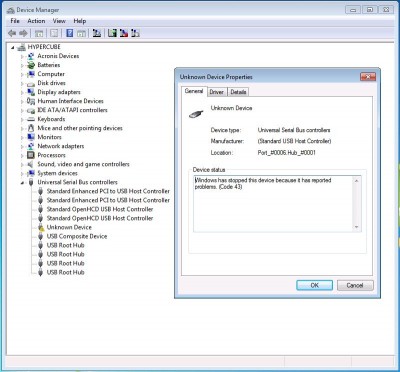Select the General tab
400x372 pixels.
(194, 91)
